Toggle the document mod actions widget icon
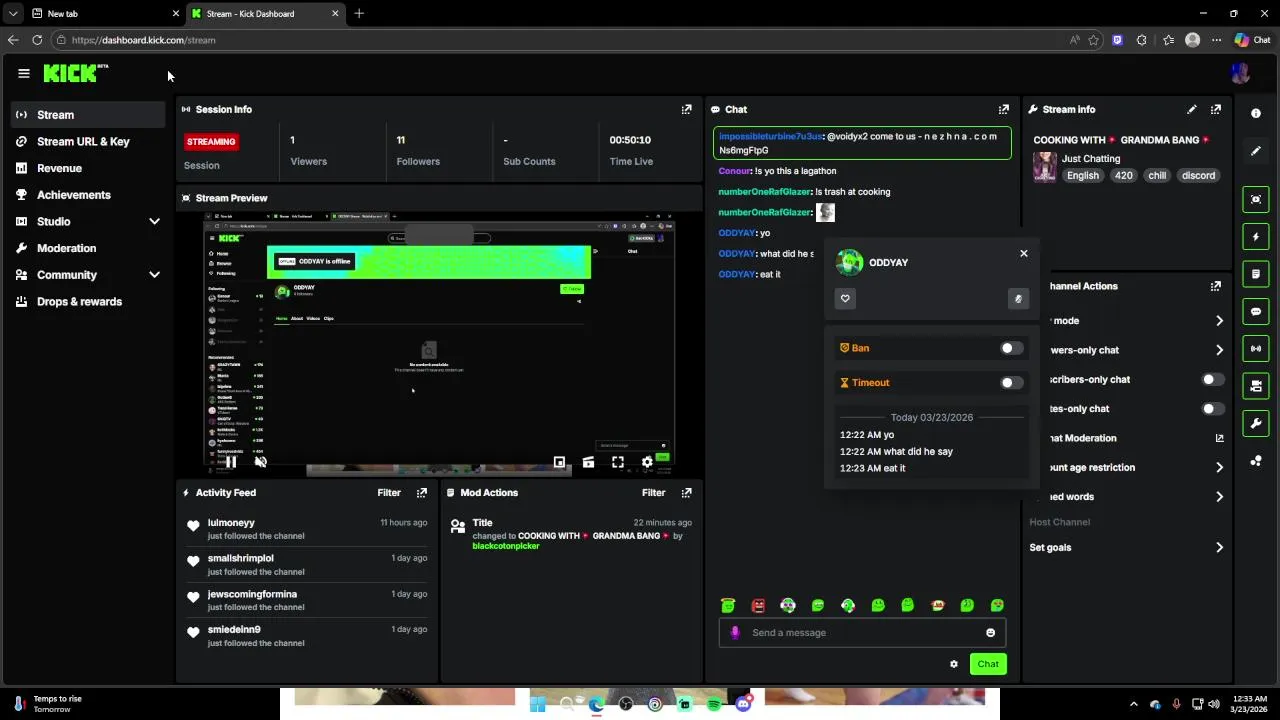Screen dimensions: 1280x720 (x=1256, y=274)
